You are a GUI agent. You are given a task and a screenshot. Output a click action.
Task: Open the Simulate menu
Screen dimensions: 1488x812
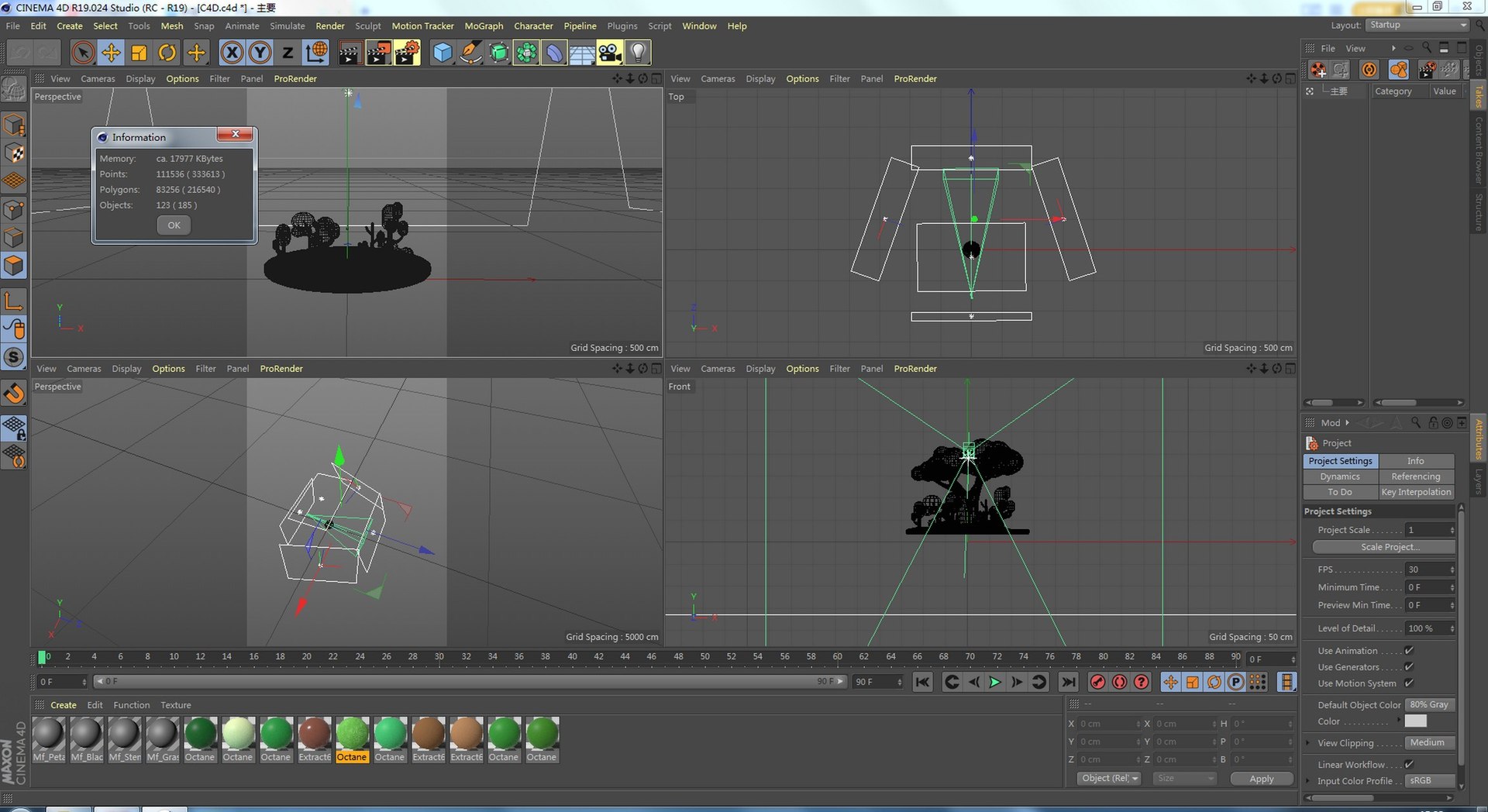pos(288,26)
